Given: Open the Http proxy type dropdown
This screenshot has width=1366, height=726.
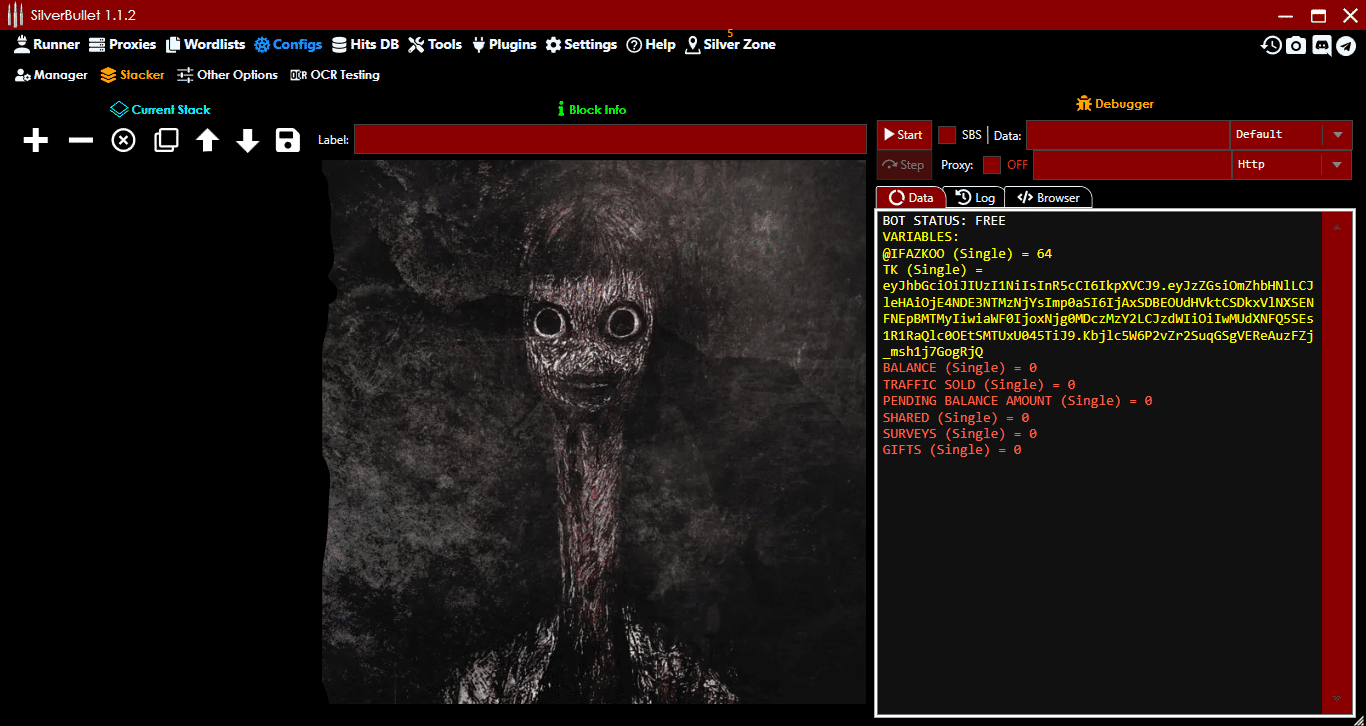Looking at the screenshot, I should (1337, 165).
